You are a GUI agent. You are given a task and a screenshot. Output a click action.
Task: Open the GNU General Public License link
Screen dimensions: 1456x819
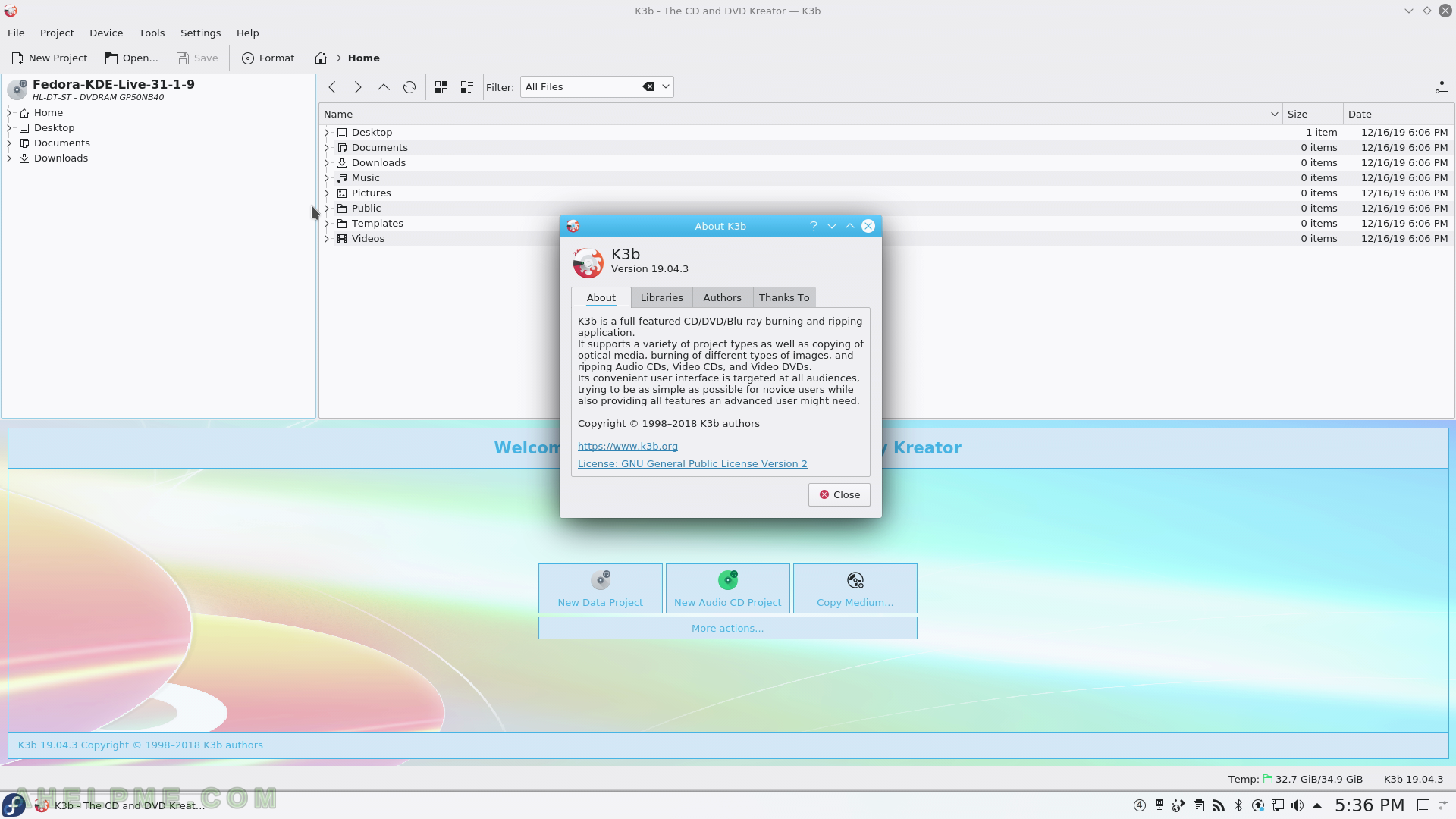tap(692, 463)
